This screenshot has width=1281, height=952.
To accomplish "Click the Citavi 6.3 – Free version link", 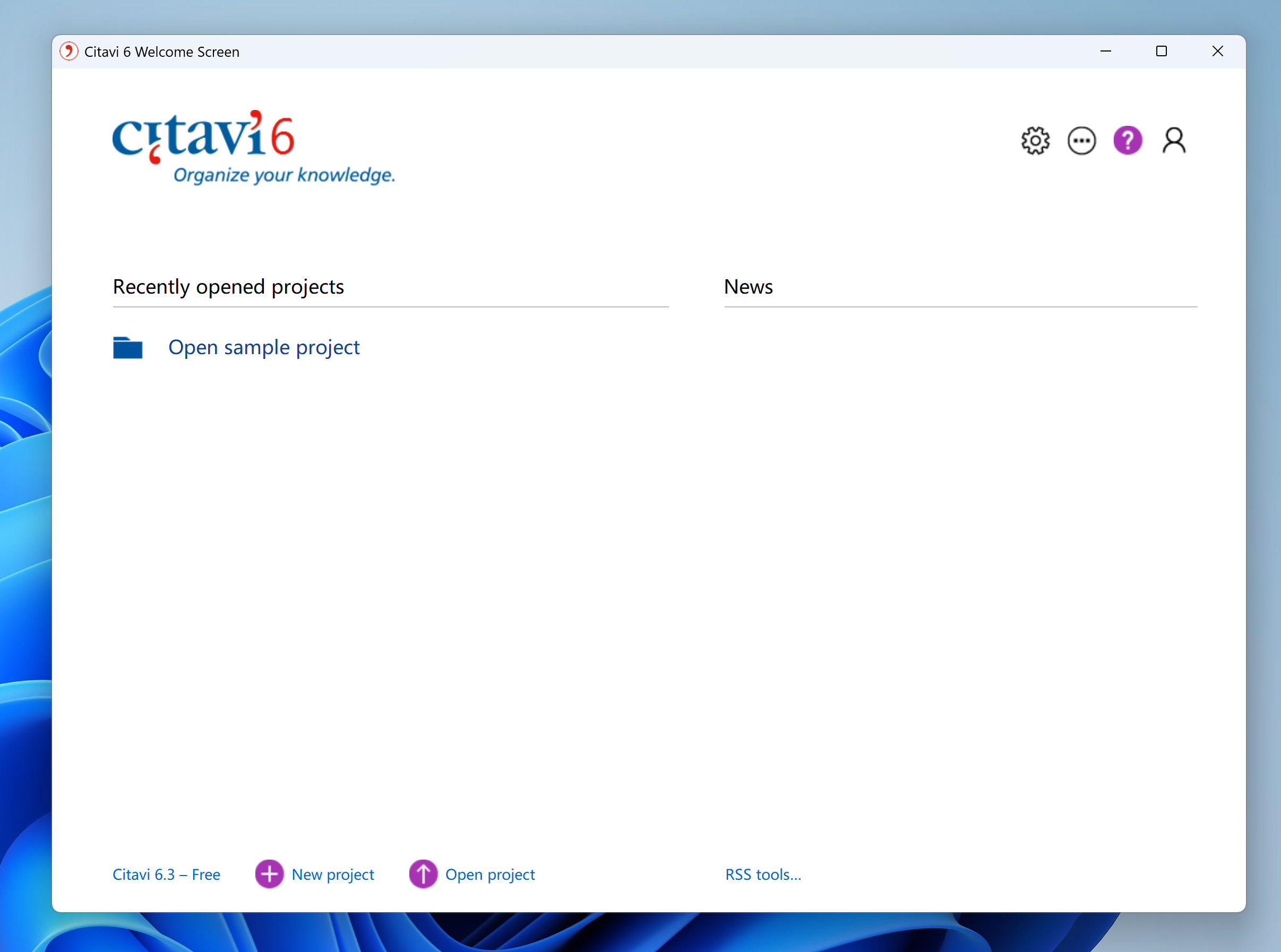I will pyautogui.click(x=166, y=875).
